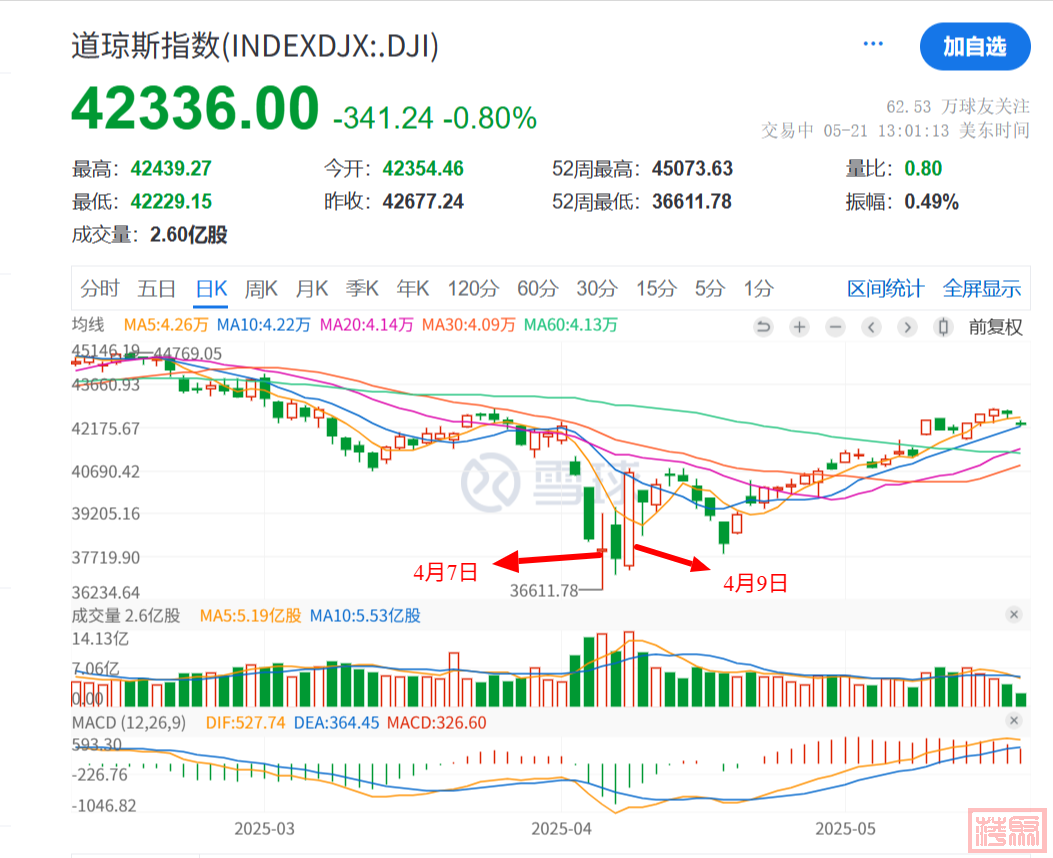Click the MA10:4.22万 moving average label
Viewport: 1053px width, 858px height.
[263, 325]
